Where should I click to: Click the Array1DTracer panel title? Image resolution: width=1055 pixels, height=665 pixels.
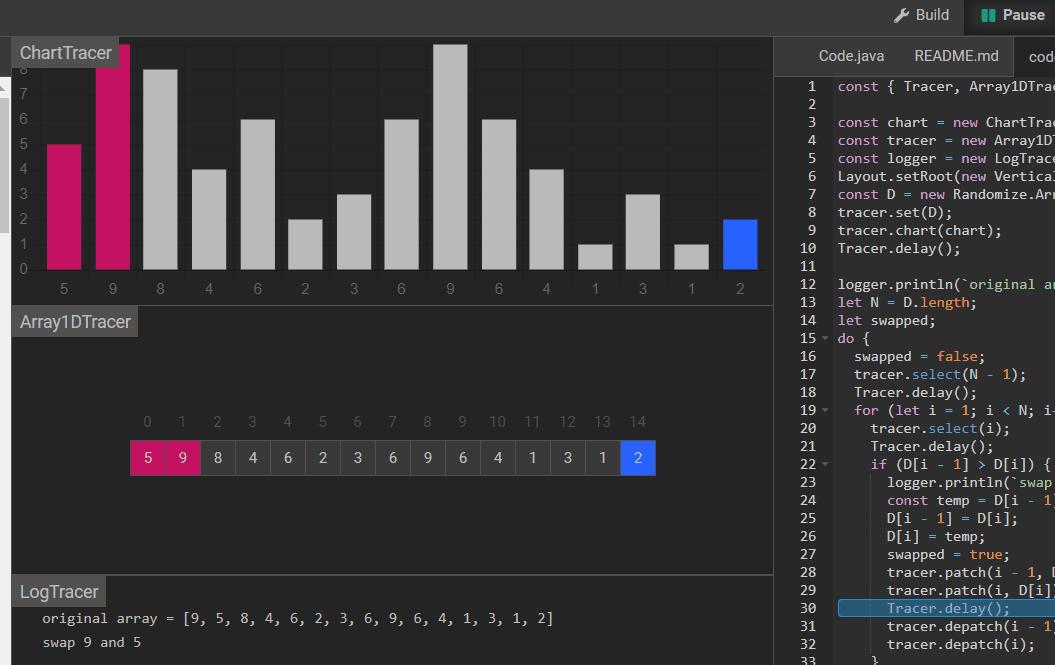(x=75, y=322)
